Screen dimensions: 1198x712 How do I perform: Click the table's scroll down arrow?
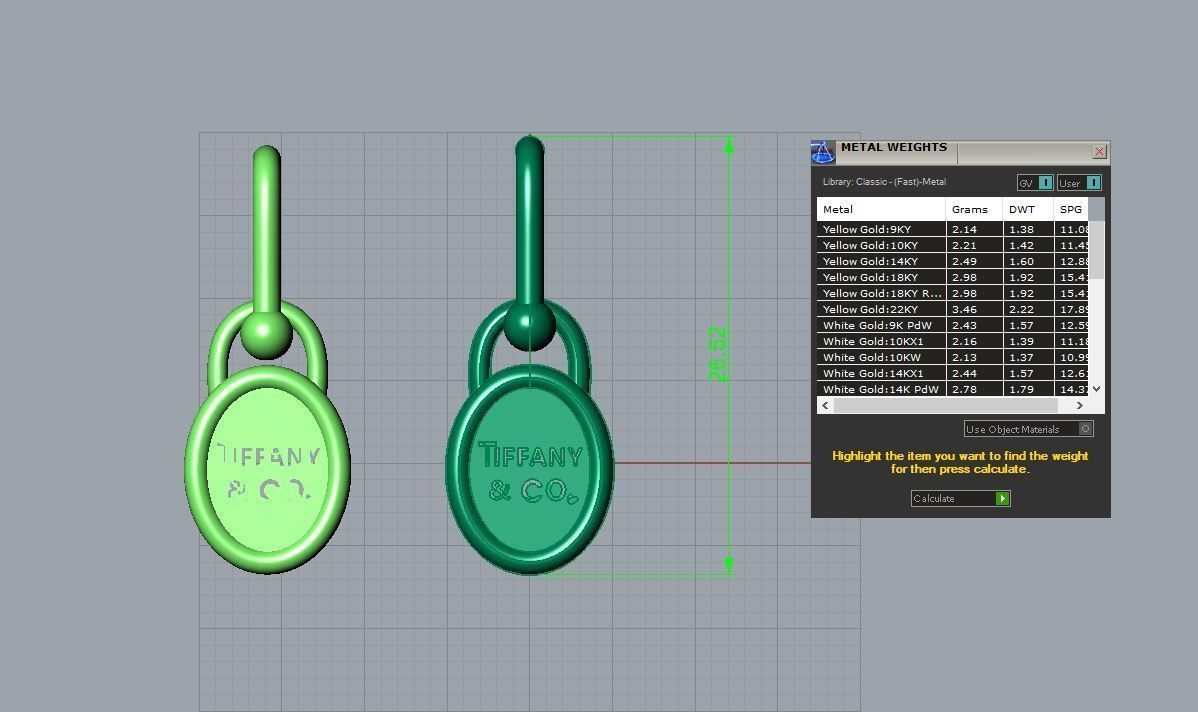[x=1096, y=389]
